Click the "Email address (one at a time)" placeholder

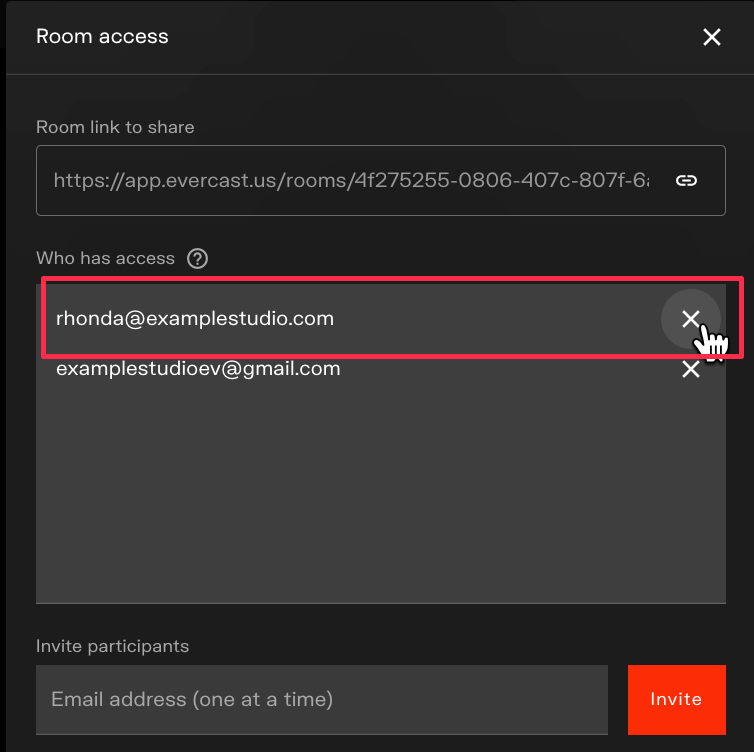(192, 699)
